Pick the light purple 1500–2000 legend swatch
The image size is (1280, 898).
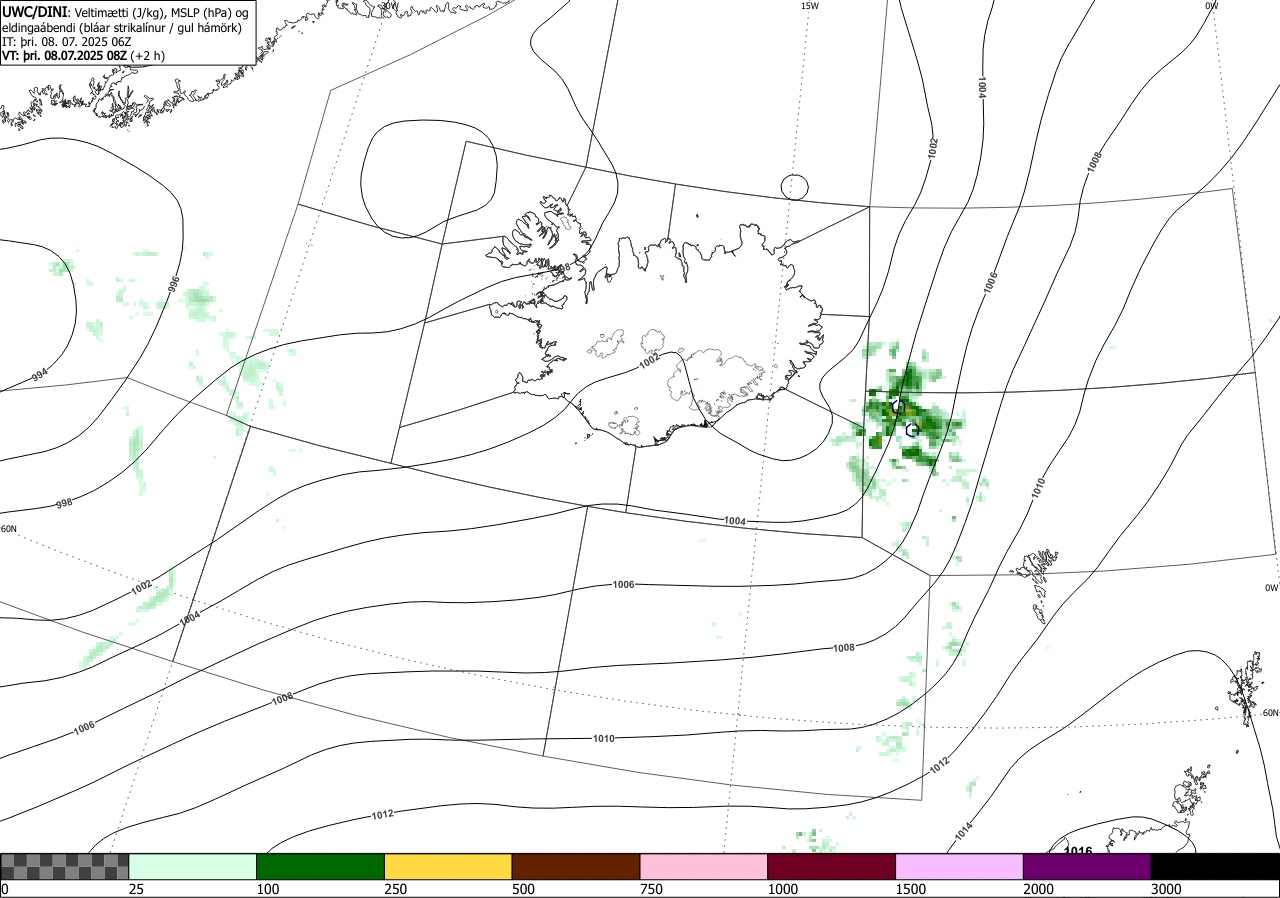960,866
